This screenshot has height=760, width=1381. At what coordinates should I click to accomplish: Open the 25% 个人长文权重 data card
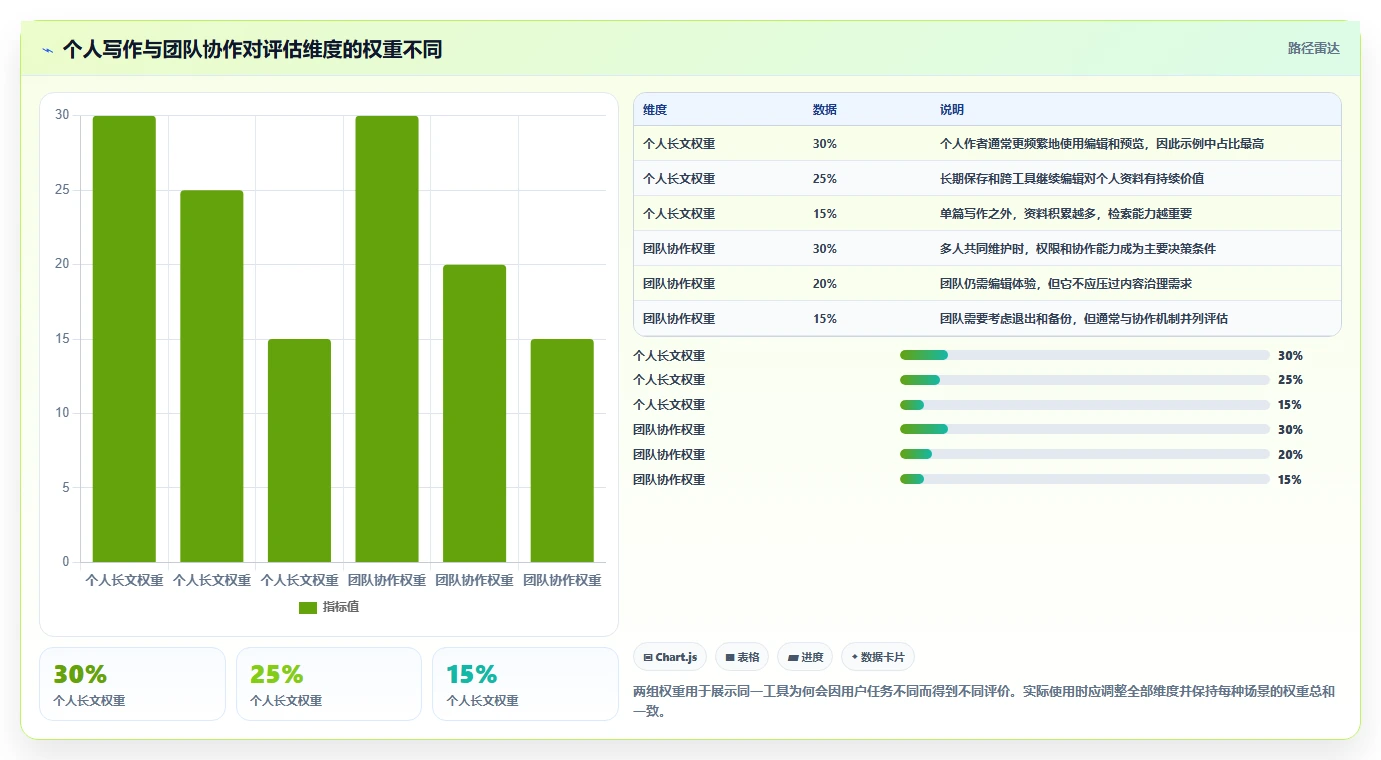(329, 684)
